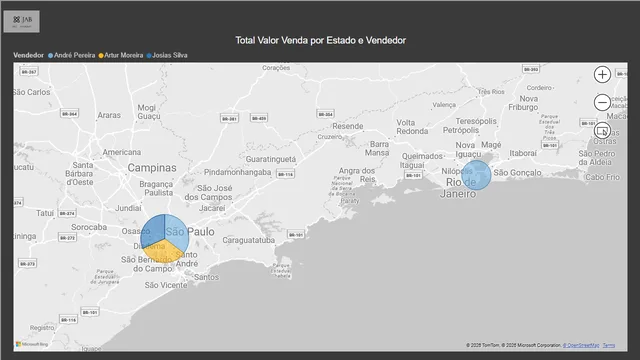Viewport: 640px width, 360px height.
Task: Select Artur Moreira legend marker
Action: click(101, 56)
